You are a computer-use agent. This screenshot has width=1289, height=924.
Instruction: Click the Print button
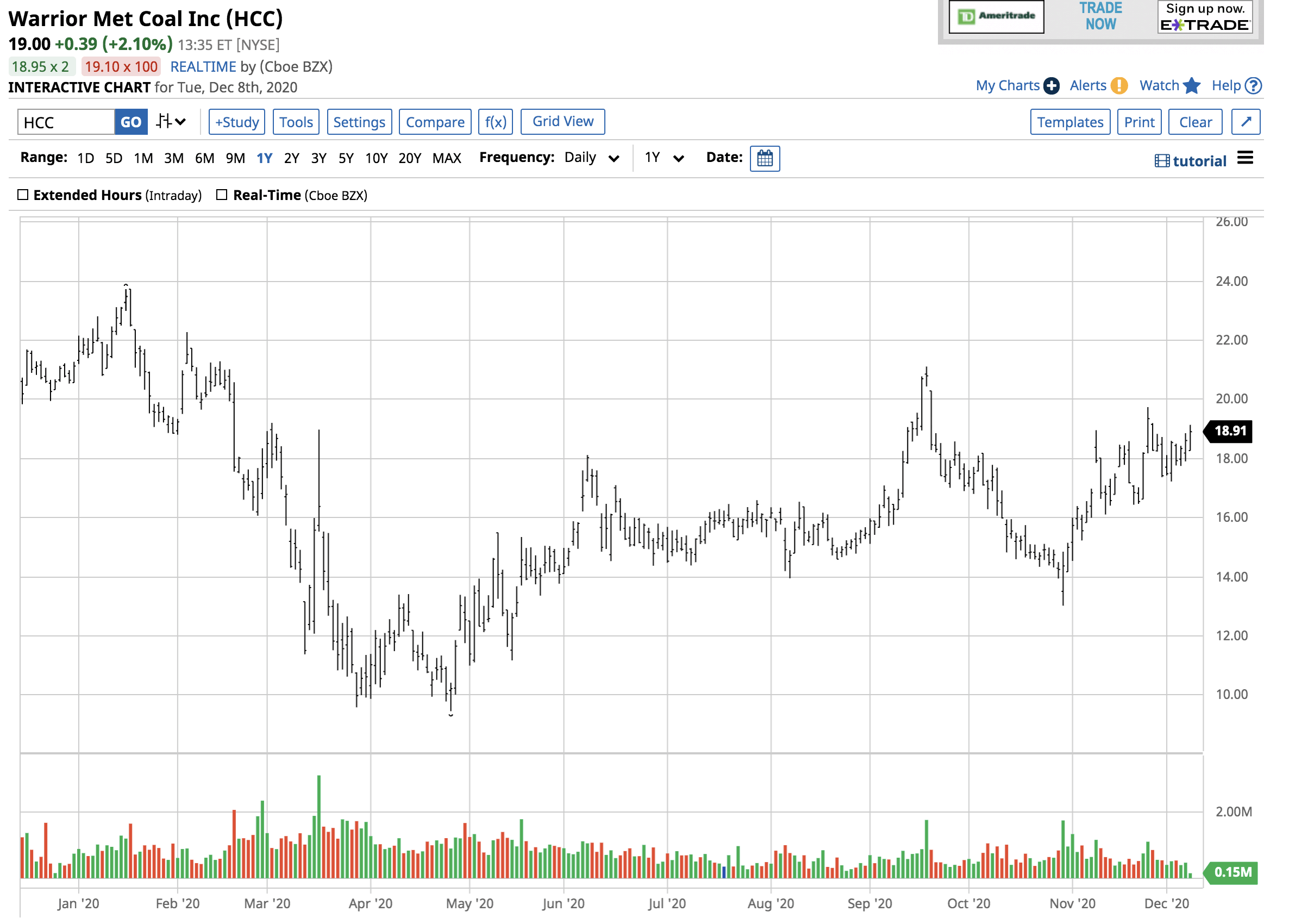[1139, 122]
